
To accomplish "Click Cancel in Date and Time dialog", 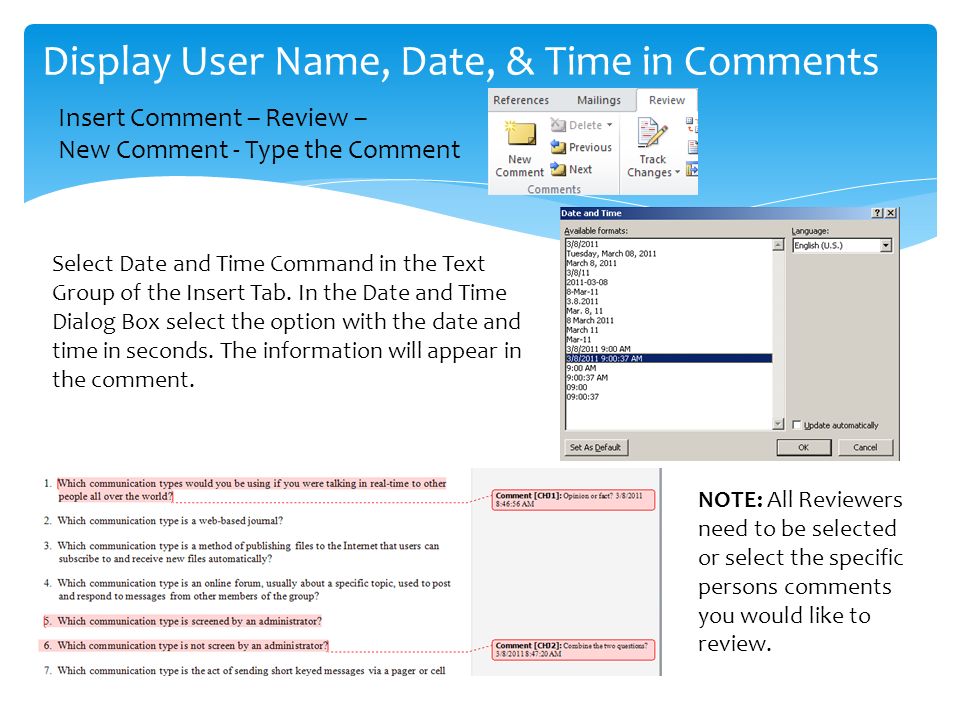I will 865,448.
